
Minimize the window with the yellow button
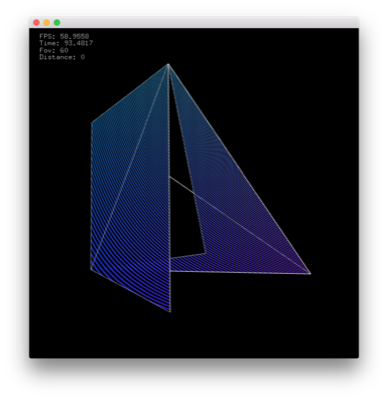[47, 23]
